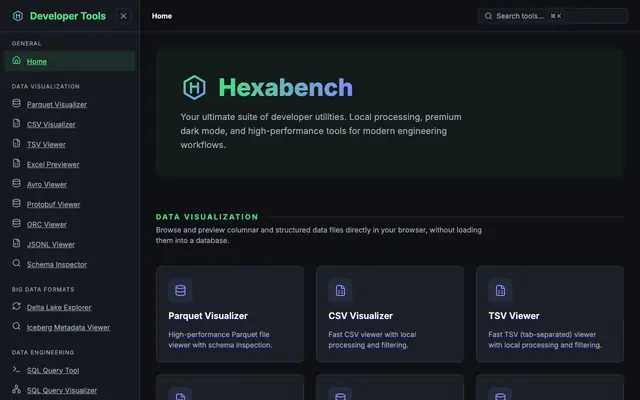Click SQL Query Visualizer network icon
This screenshot has width=640, height=400.
coord(16,389)
